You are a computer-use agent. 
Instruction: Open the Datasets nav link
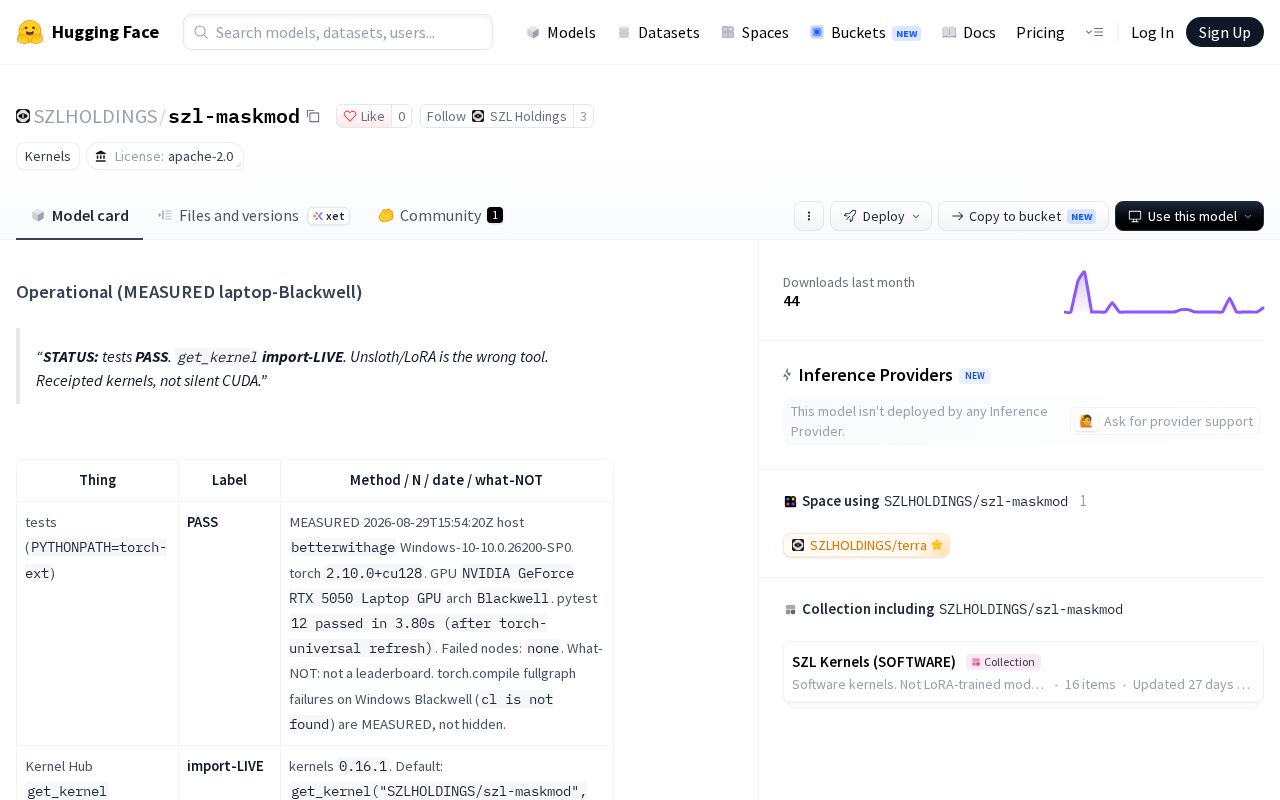point(658,32)
